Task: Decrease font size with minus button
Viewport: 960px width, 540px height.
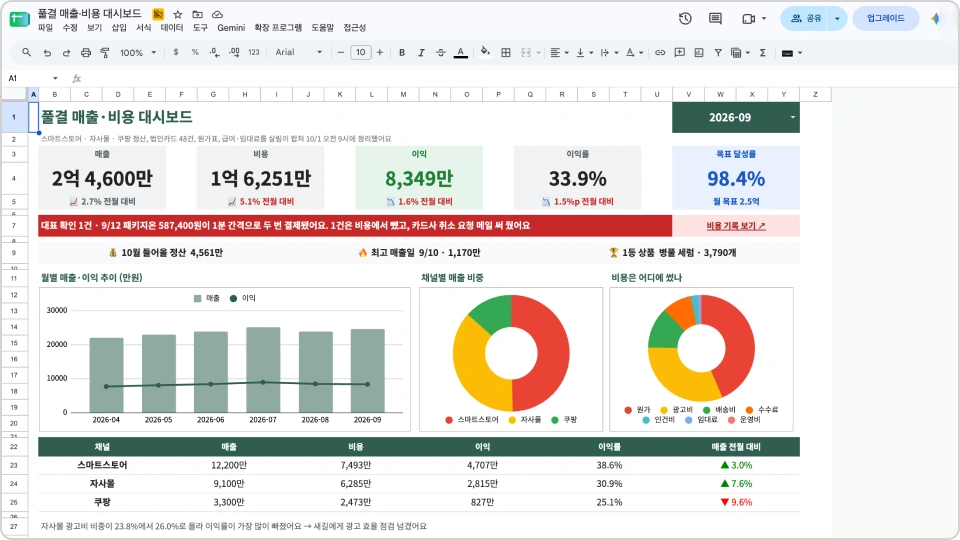Action: (340, 53)
